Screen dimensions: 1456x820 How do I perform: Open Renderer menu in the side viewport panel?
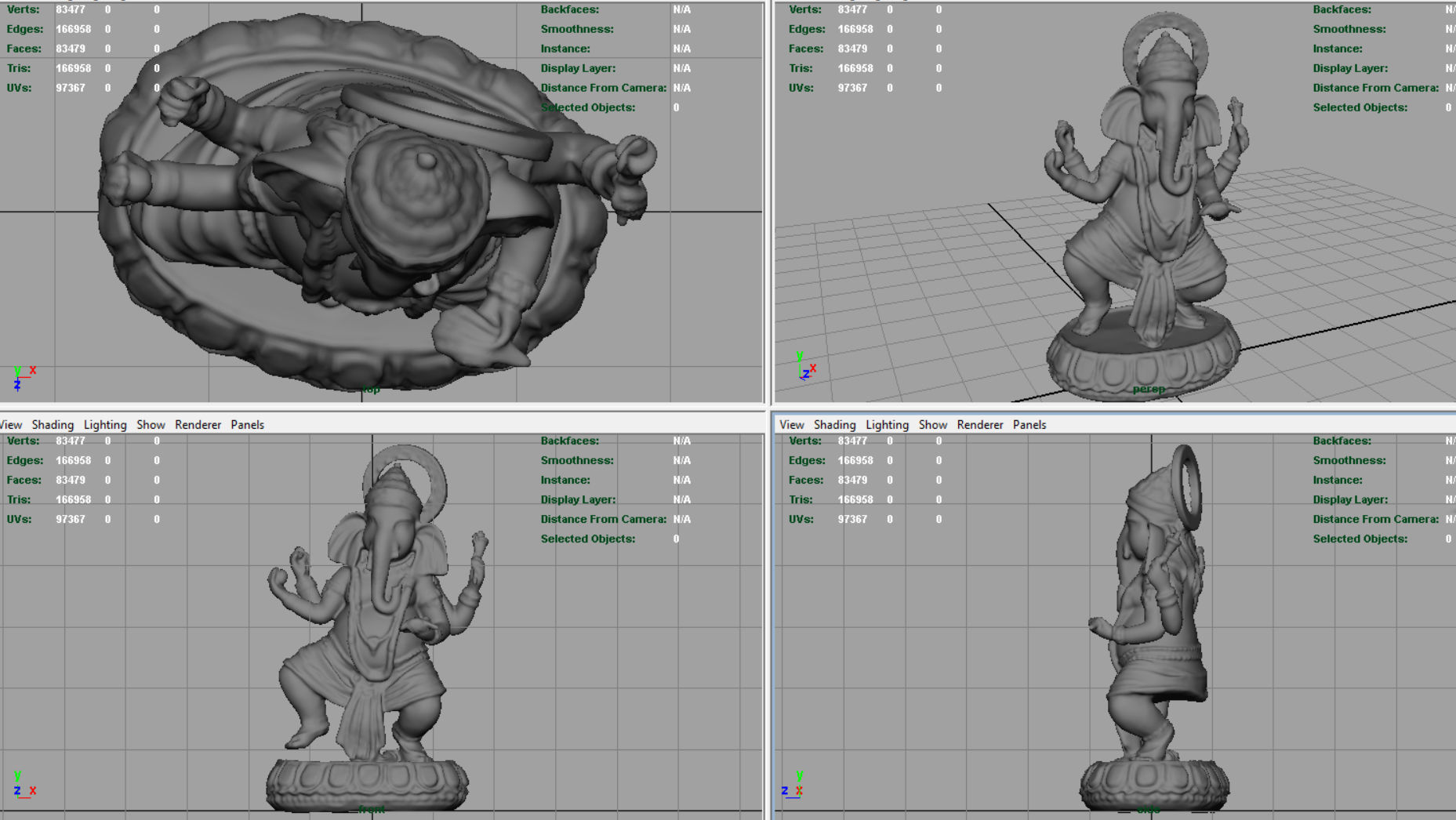tap(979, 424)
